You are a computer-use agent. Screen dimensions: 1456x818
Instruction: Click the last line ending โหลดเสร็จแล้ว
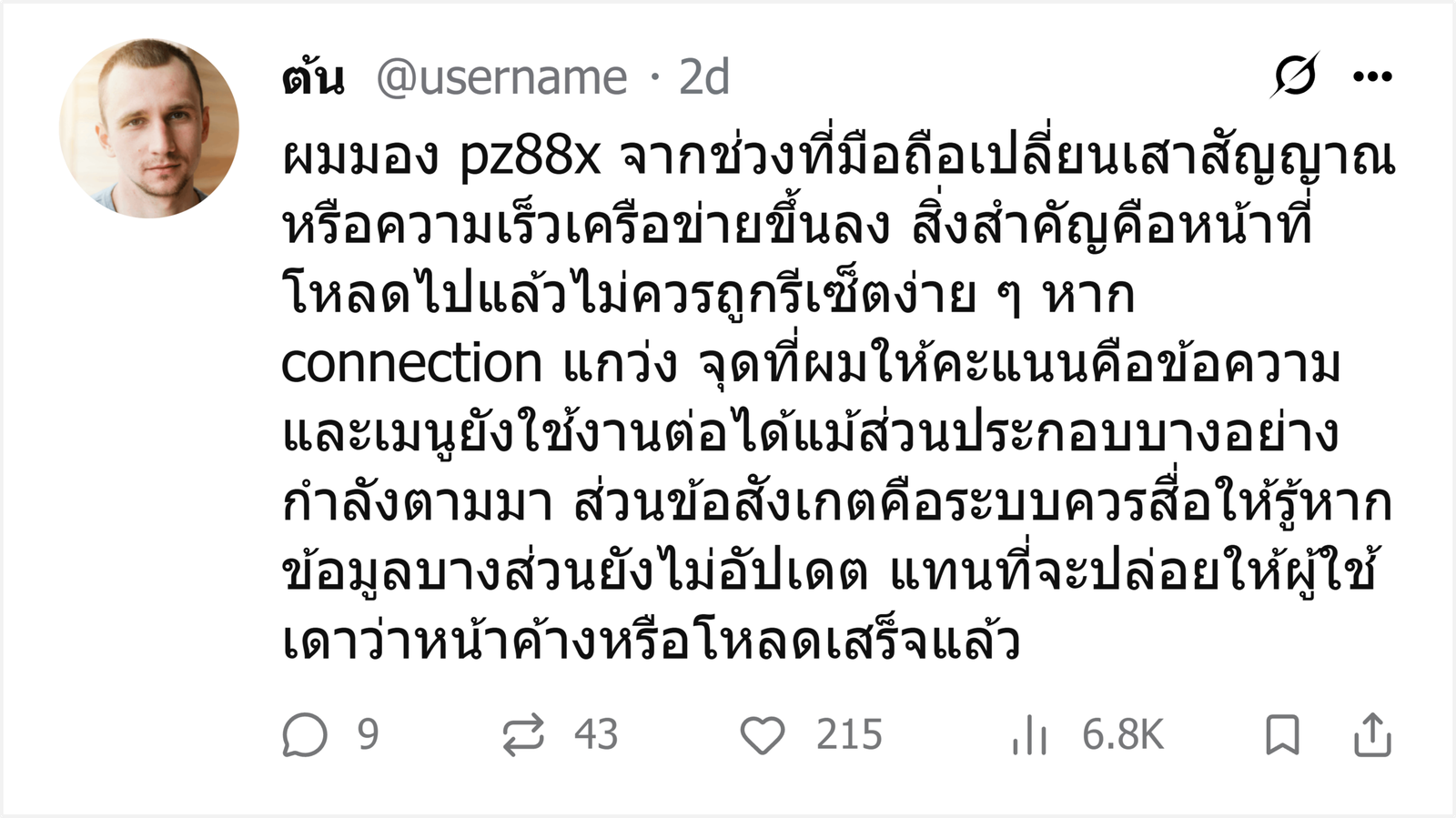coord(651,641)
